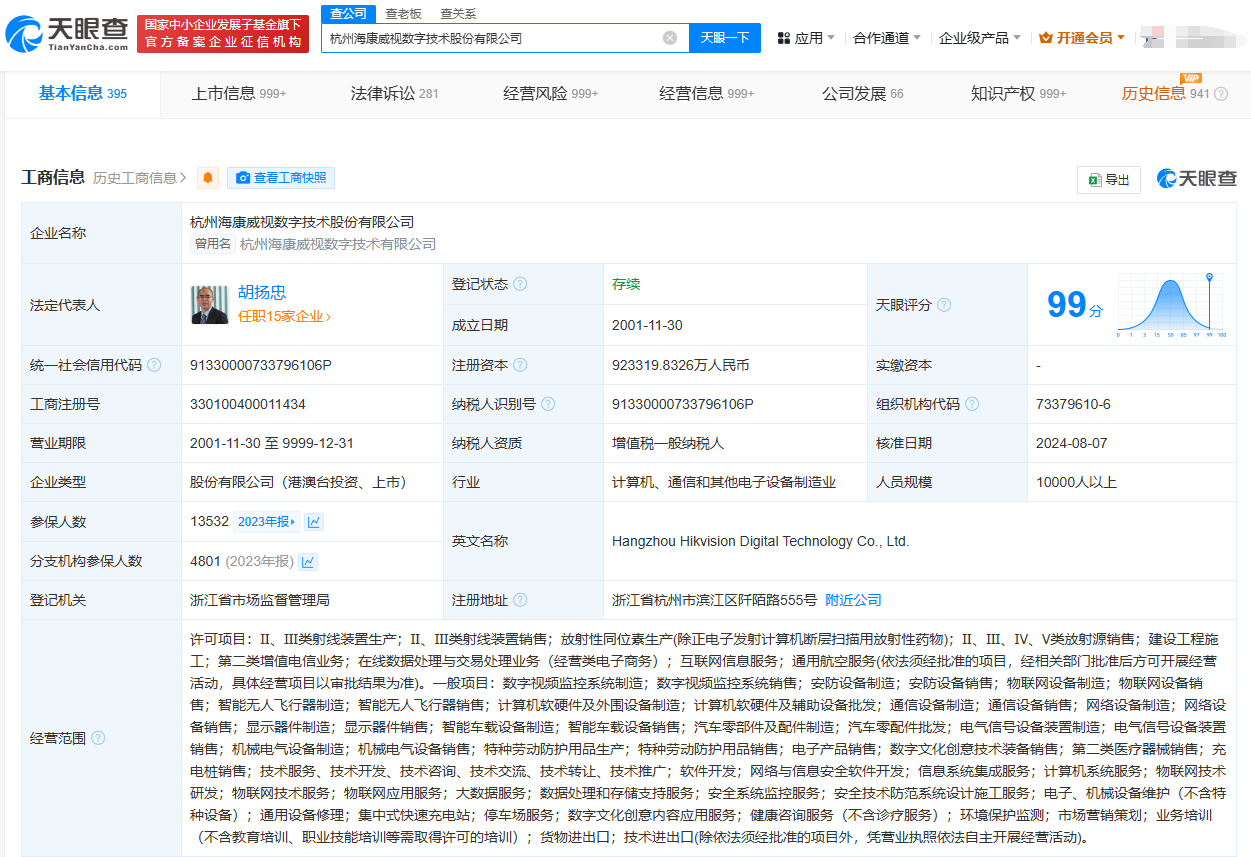Click the orange bell alert icon
Viewport: 1251px width, 857px height.
tap(208, 178)
